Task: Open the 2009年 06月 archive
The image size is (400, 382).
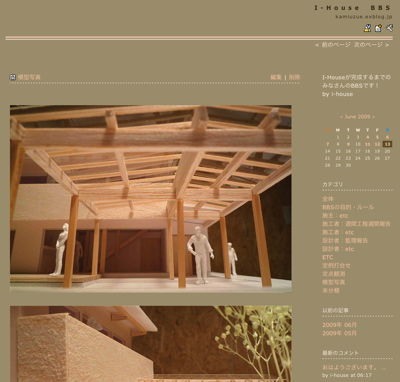Action: [339, 325]
